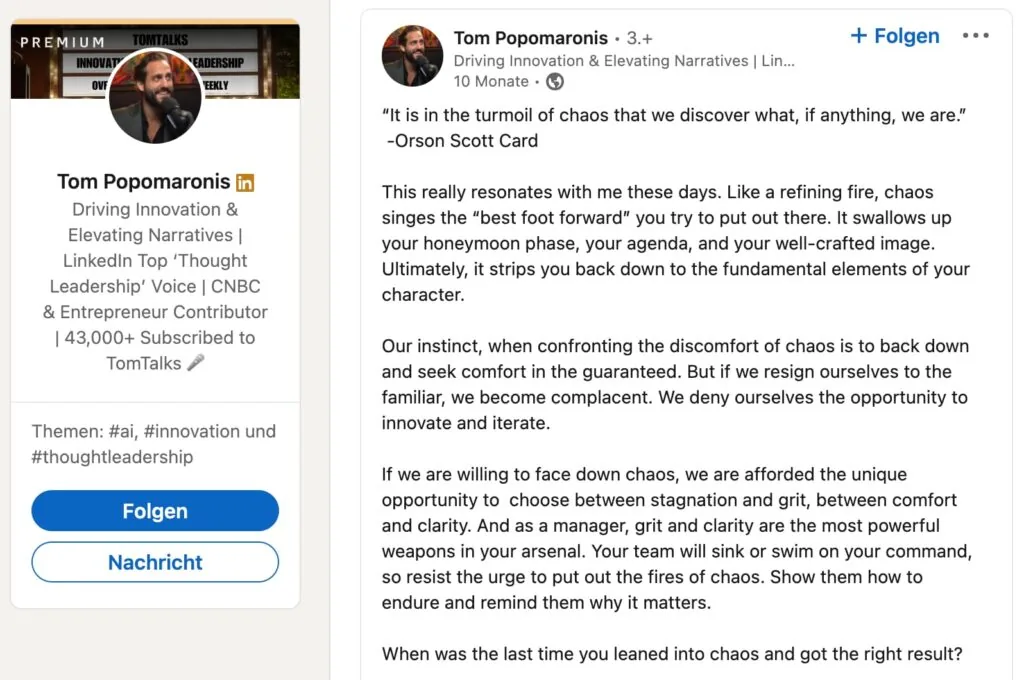Open the Tom Popomaronis sidebar profile name

point(144,182)
